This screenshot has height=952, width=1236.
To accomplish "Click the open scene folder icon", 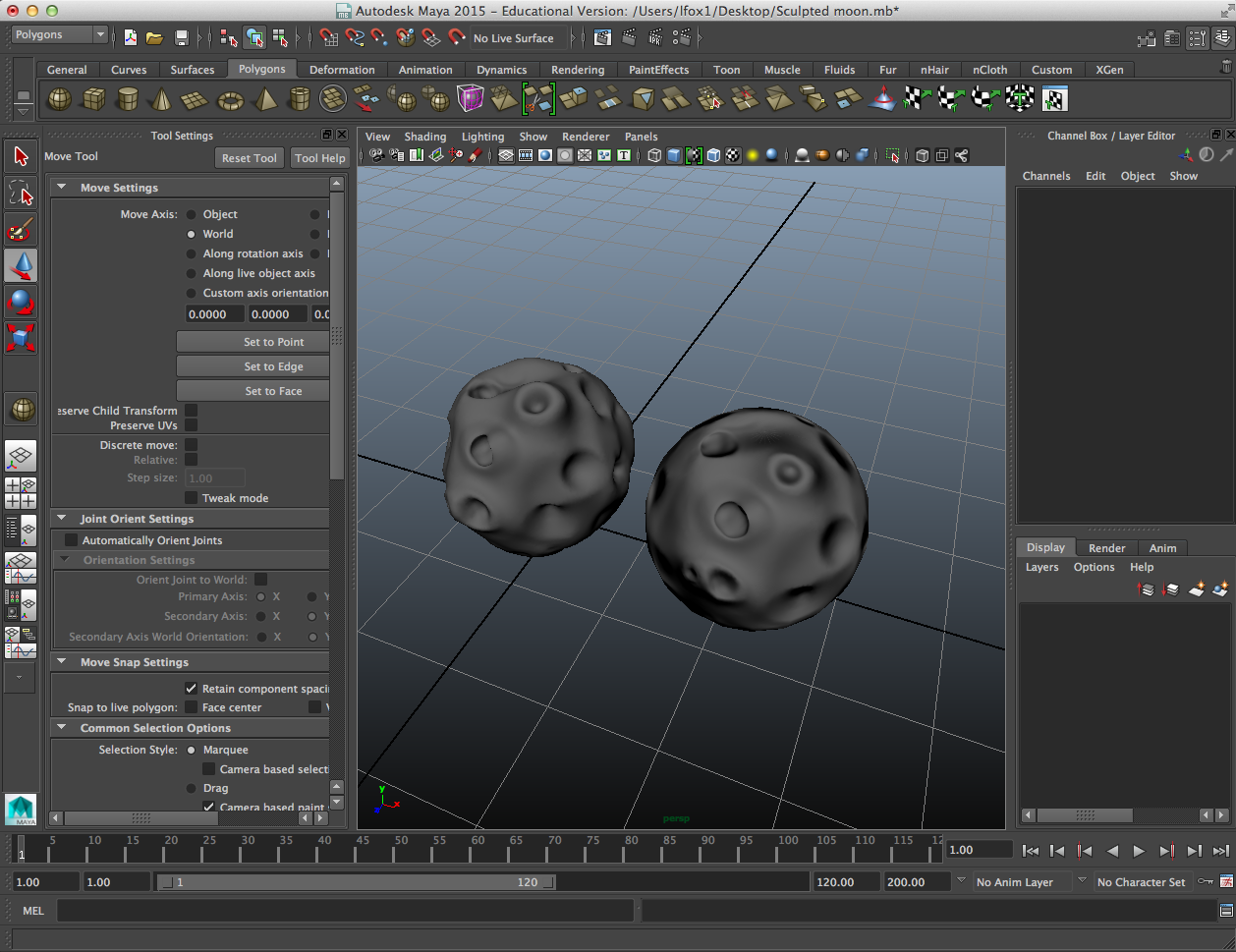I will pos(154,38).
